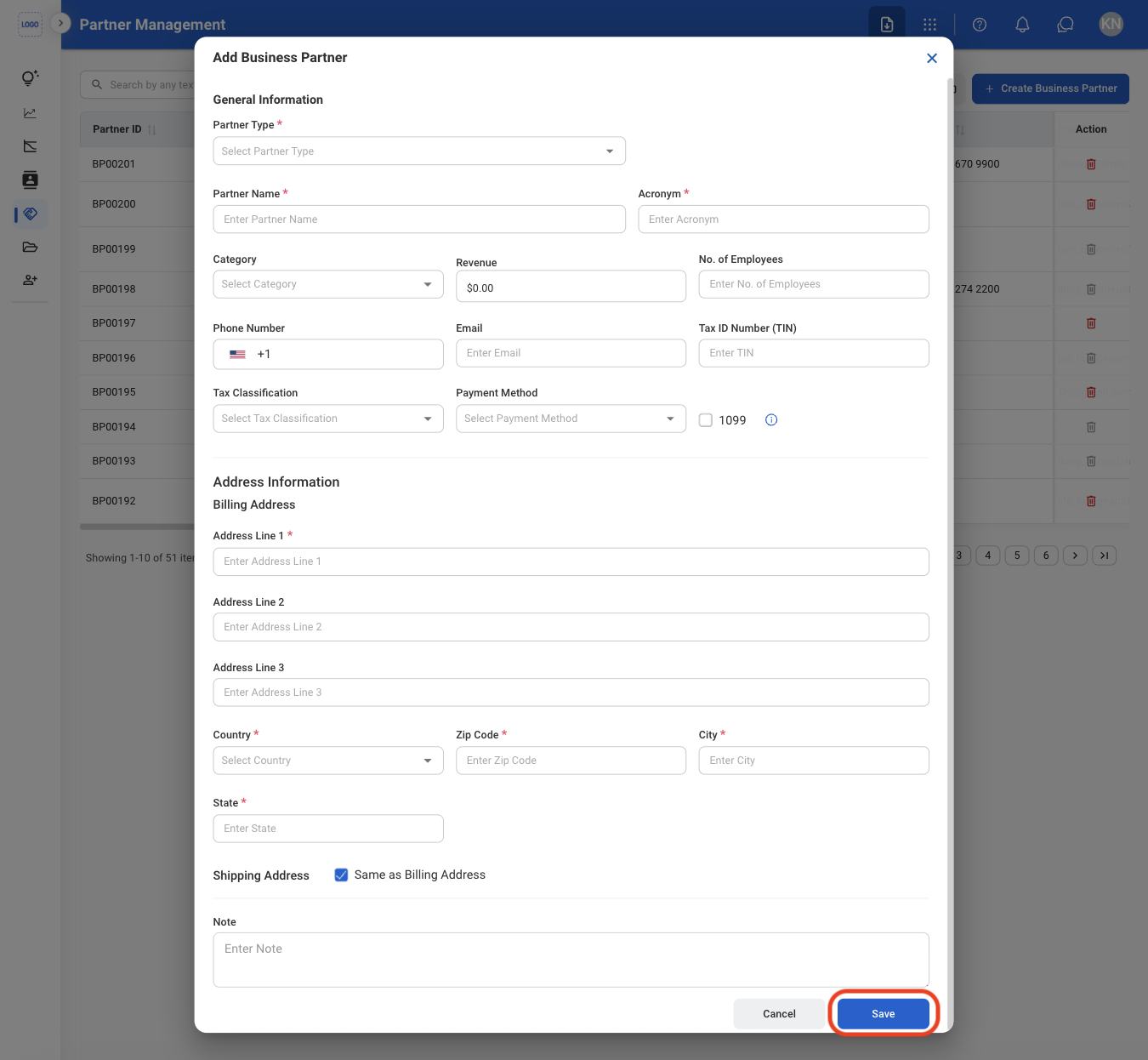
Task: Jump to last page arrow
Action: (x=1104, y=556)
